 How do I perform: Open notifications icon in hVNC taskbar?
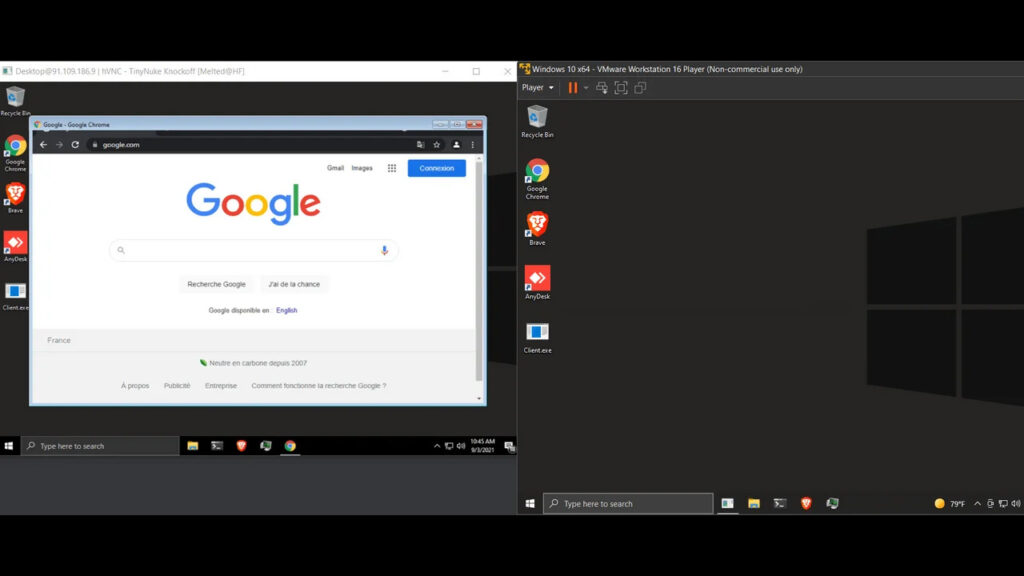(x=509, y=446)
